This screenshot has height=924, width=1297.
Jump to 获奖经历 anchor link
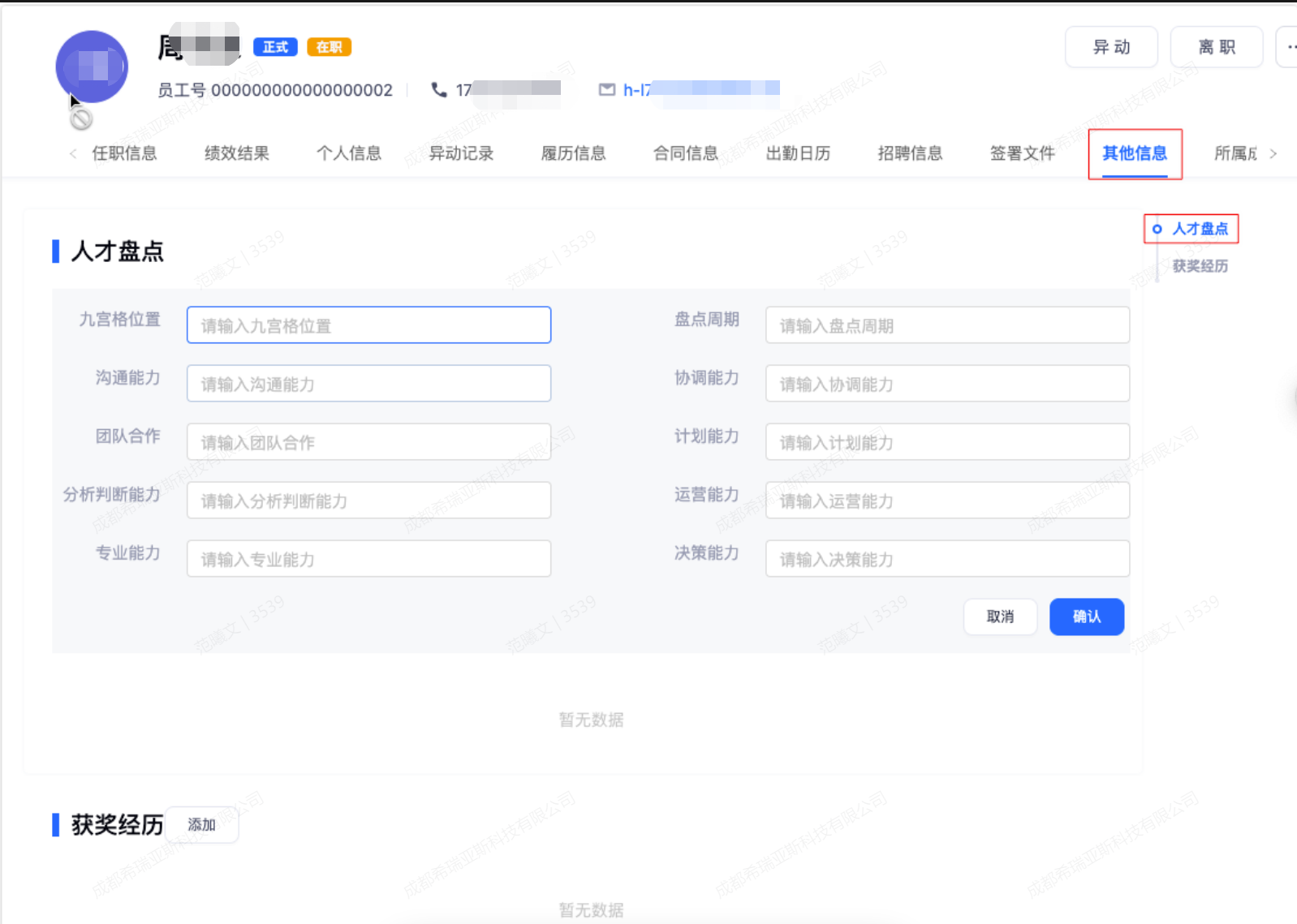point(1200,266)
